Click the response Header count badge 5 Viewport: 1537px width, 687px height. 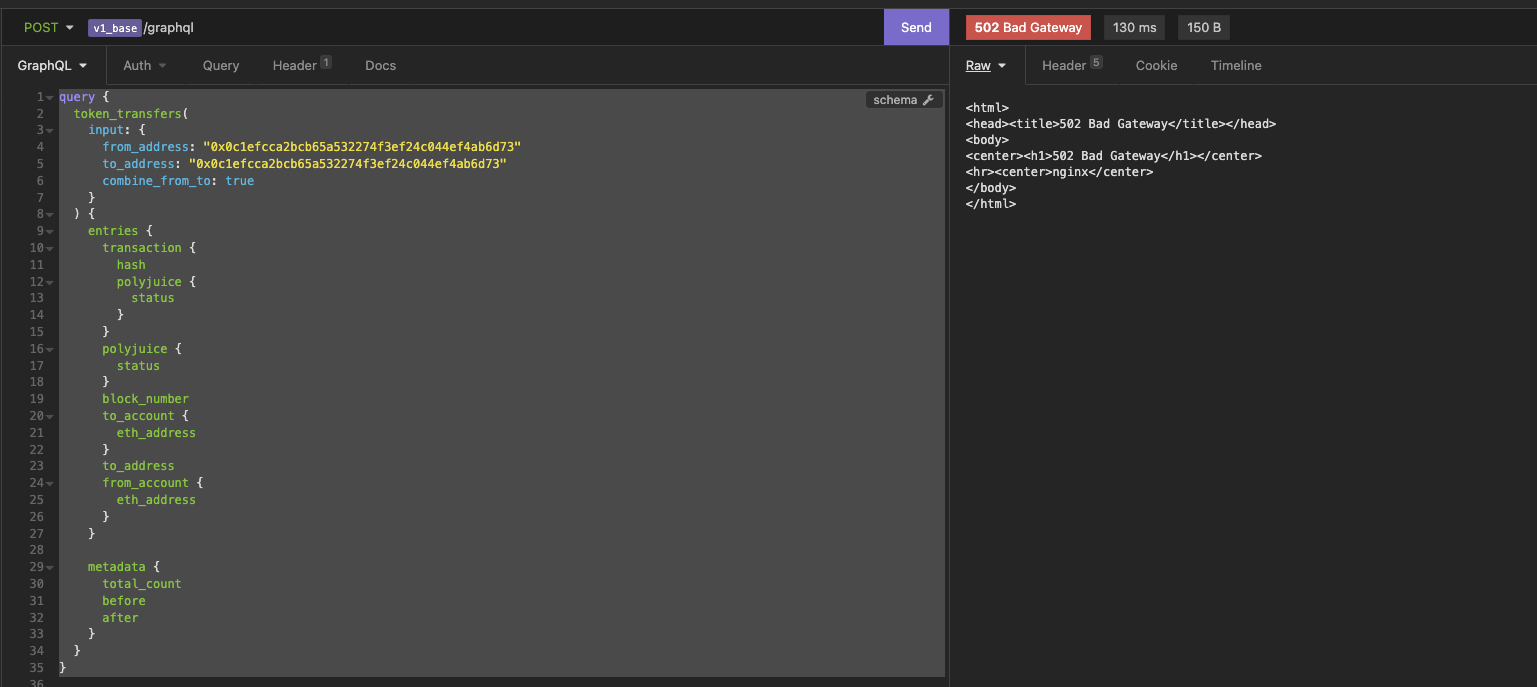point(1096,62)
